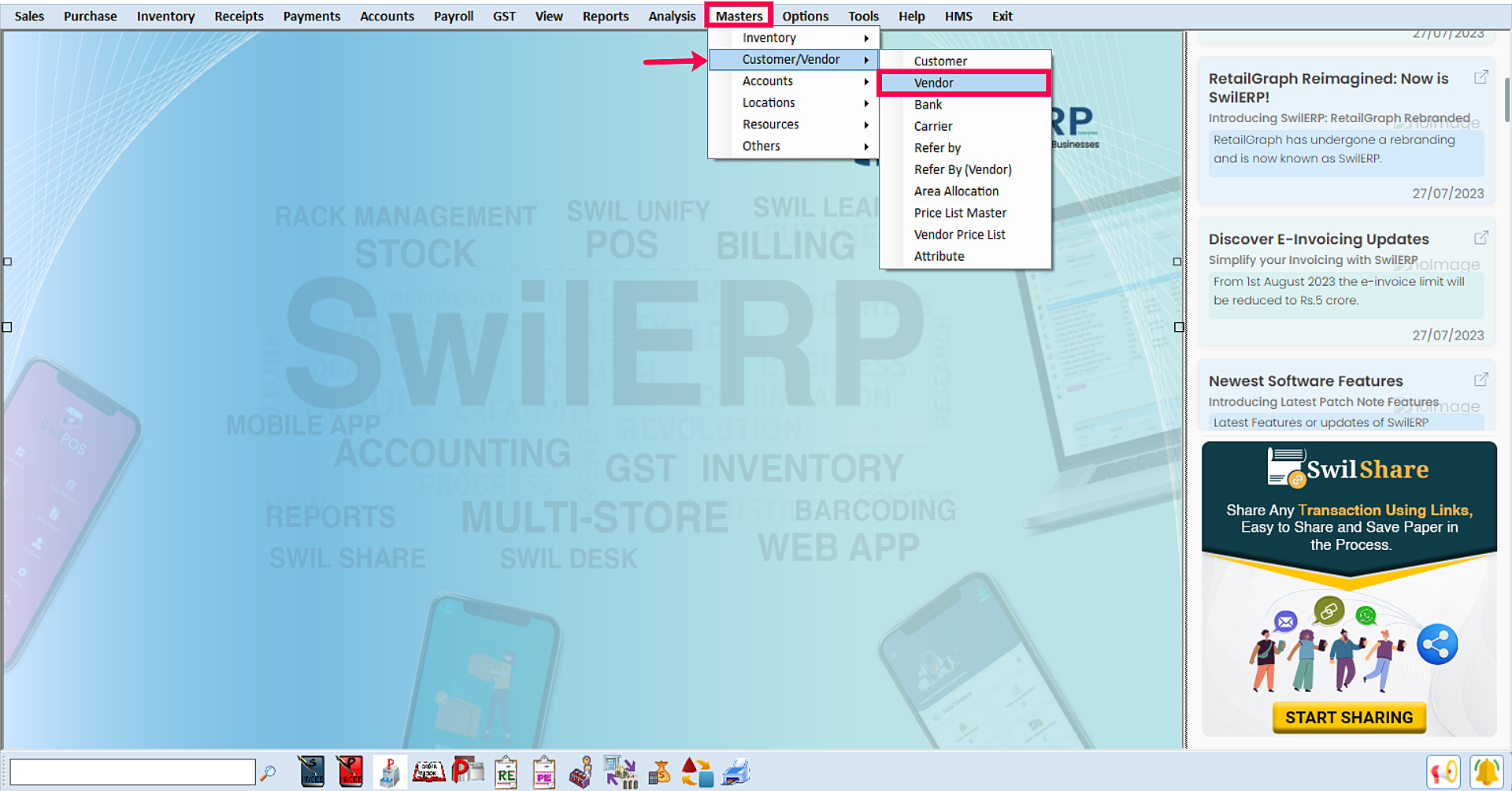The width and height of the screenshot is (1512, 791).
Task: Open the Tools menu
Action: 863,16
